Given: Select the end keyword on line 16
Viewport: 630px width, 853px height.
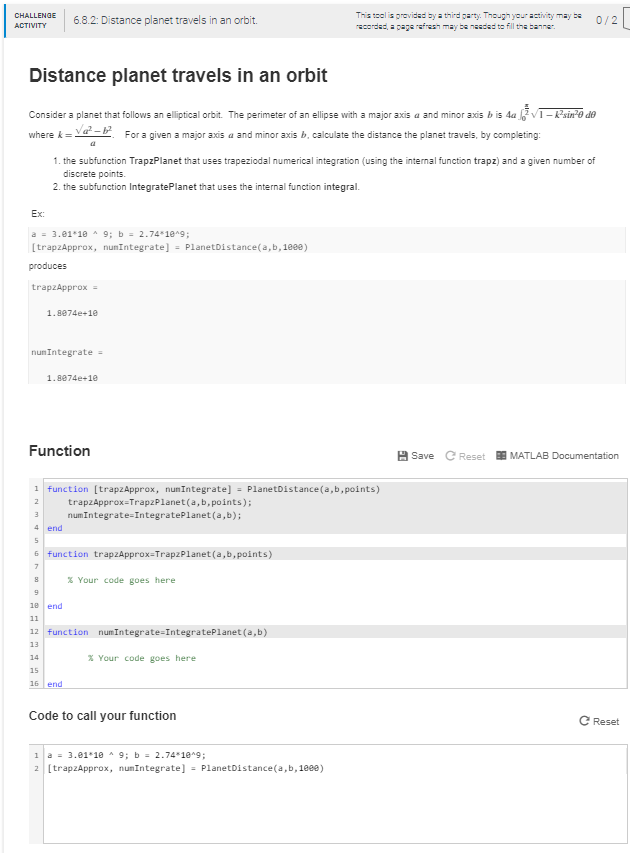Looking at the screenshot, I should [x=54, y=684].
